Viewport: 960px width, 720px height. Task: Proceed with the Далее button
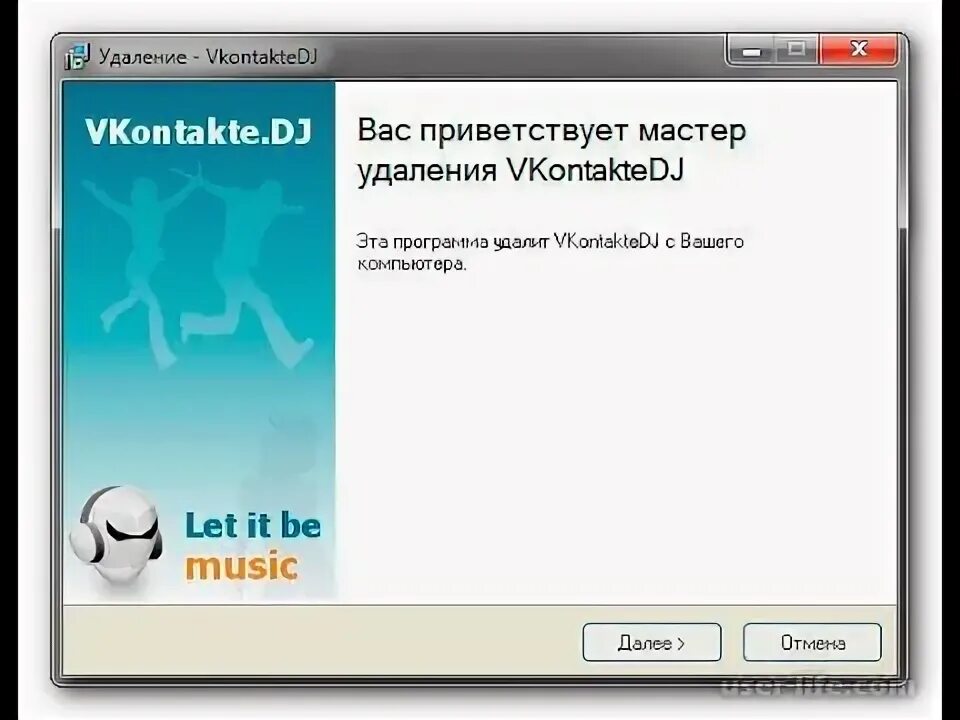click(651, 642)
